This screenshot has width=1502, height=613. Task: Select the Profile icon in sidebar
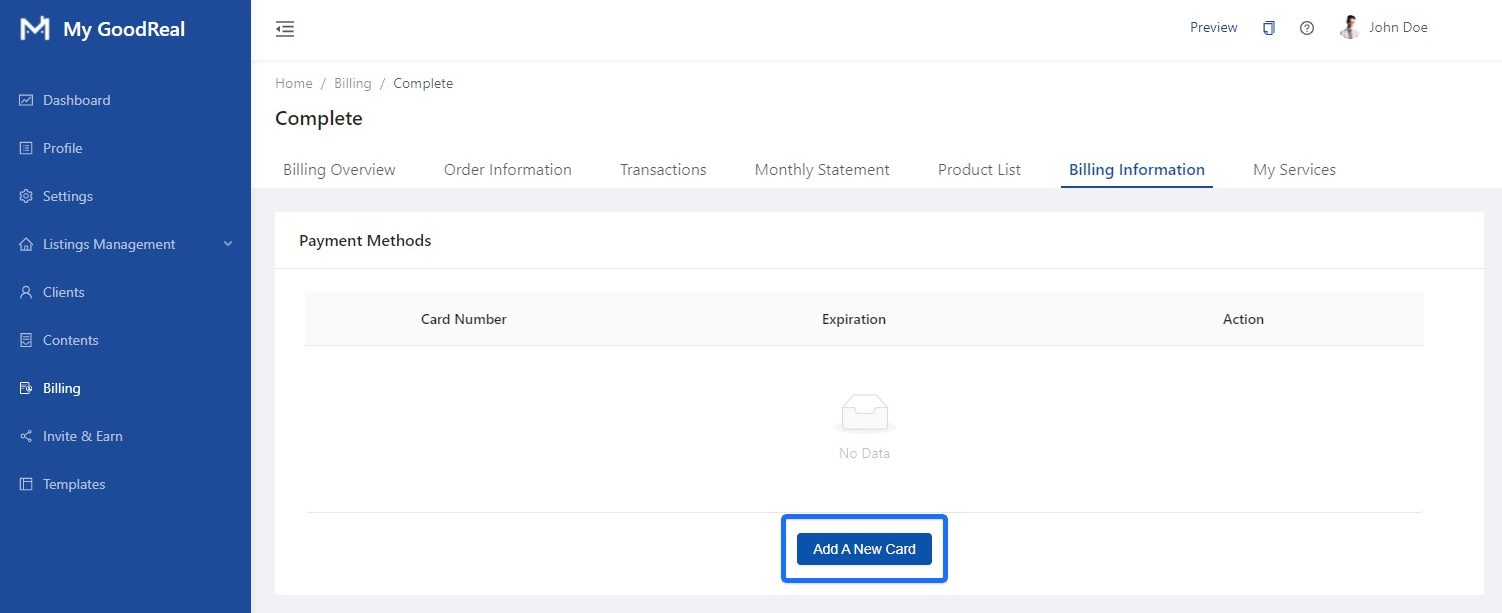[25, 147]
